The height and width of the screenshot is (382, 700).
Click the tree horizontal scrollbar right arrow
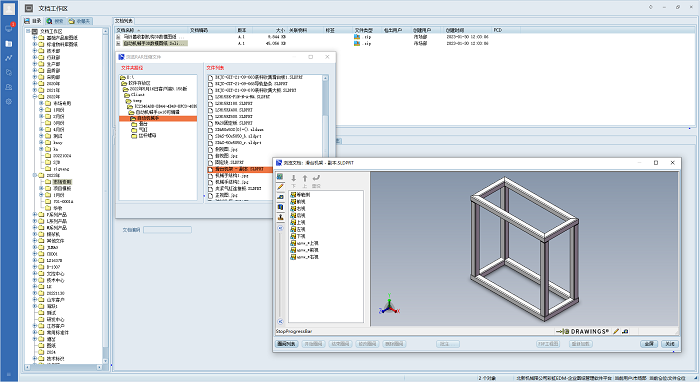click(x=100, y=367)
